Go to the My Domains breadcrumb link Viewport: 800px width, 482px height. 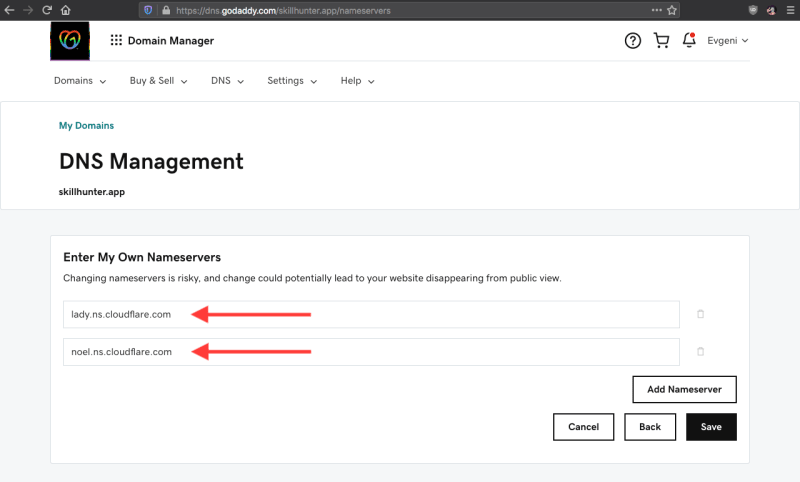point(86,125)
